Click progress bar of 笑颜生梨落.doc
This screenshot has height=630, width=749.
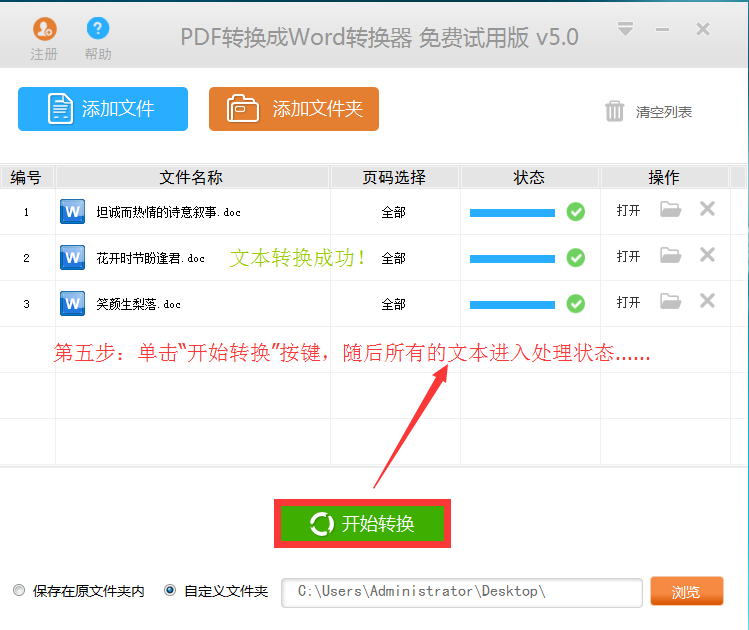coord(512,305)
